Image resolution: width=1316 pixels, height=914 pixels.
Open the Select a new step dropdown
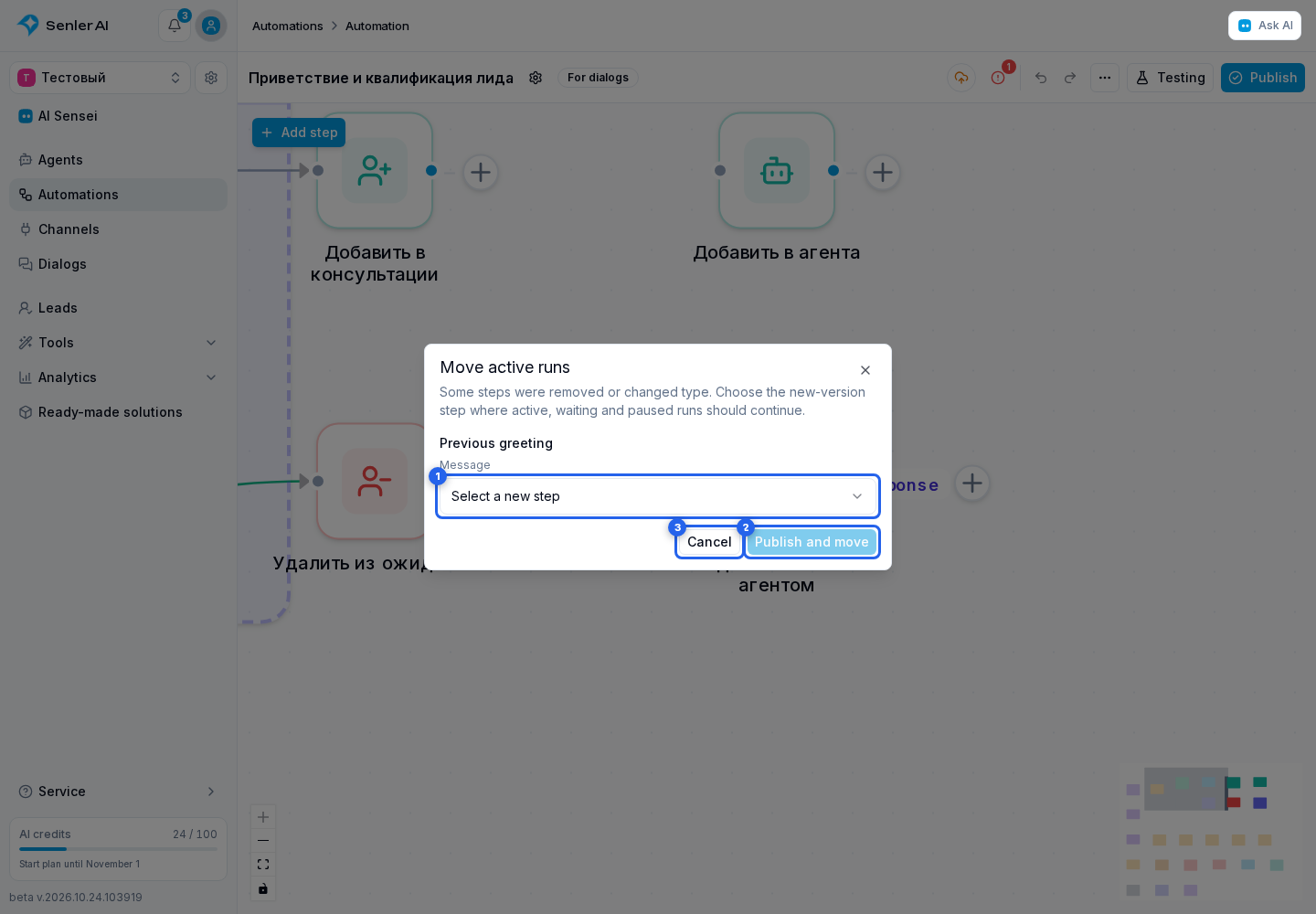(x=658, y=496)
